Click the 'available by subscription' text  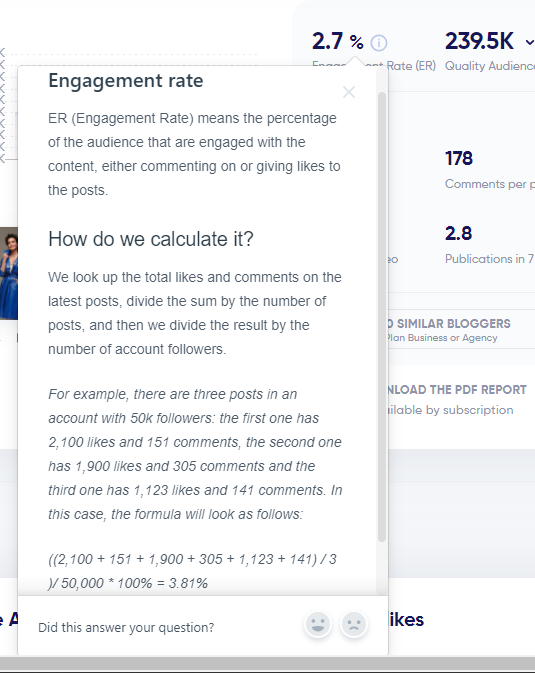(x=450, y=410)
